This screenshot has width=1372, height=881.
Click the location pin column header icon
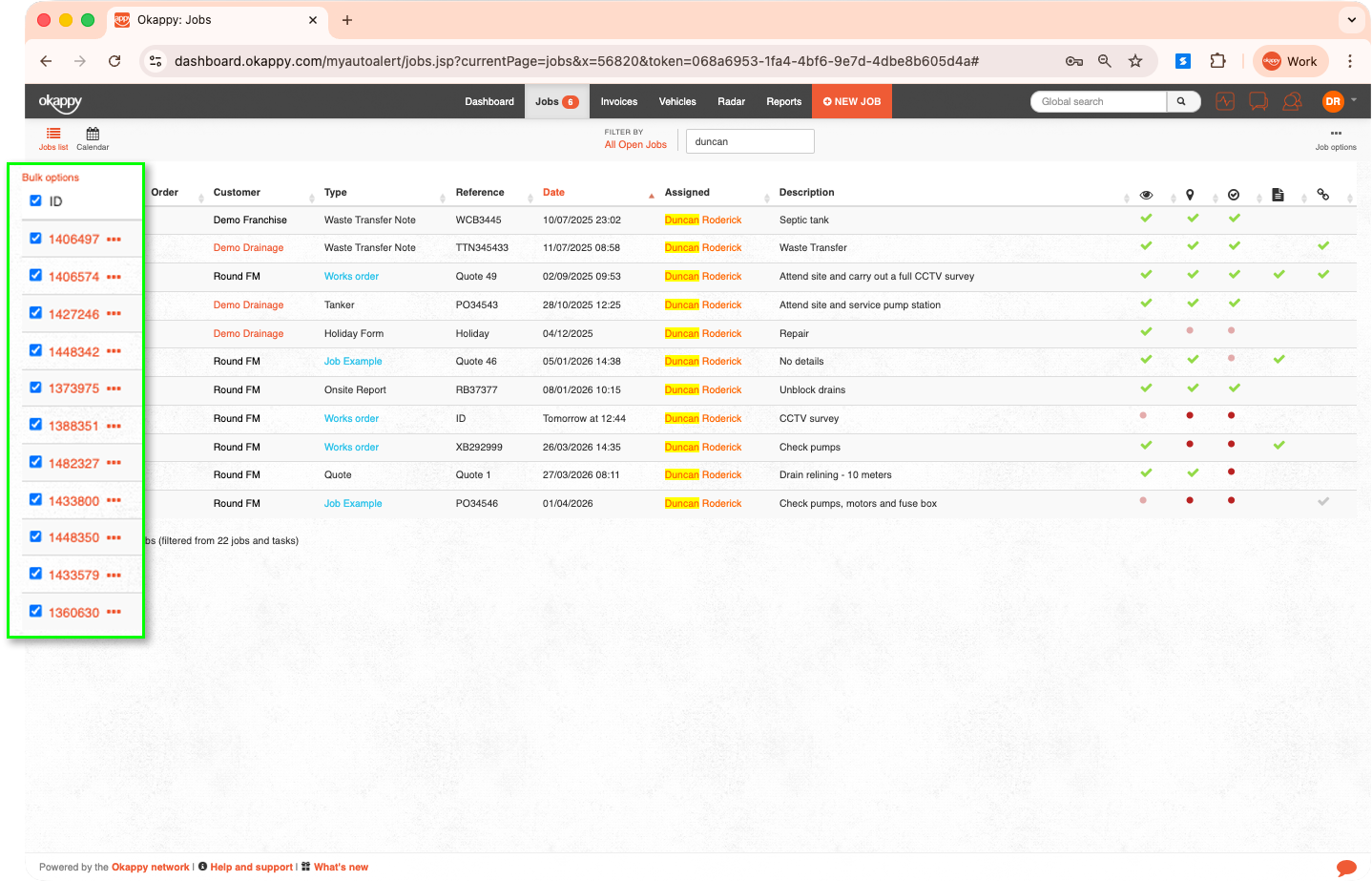coord(1190,194)
